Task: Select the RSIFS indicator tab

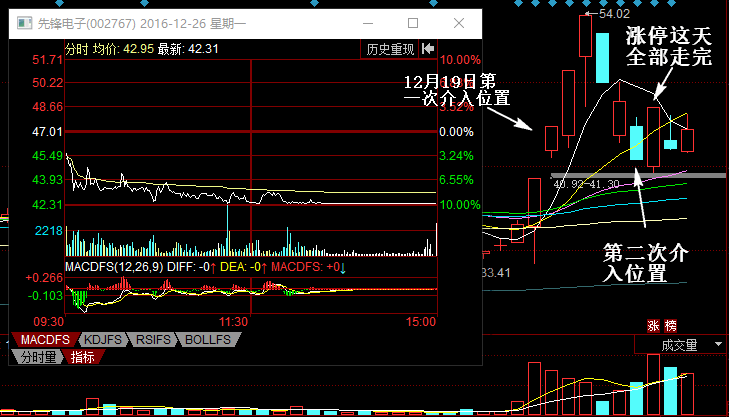Action: (154, 340)
